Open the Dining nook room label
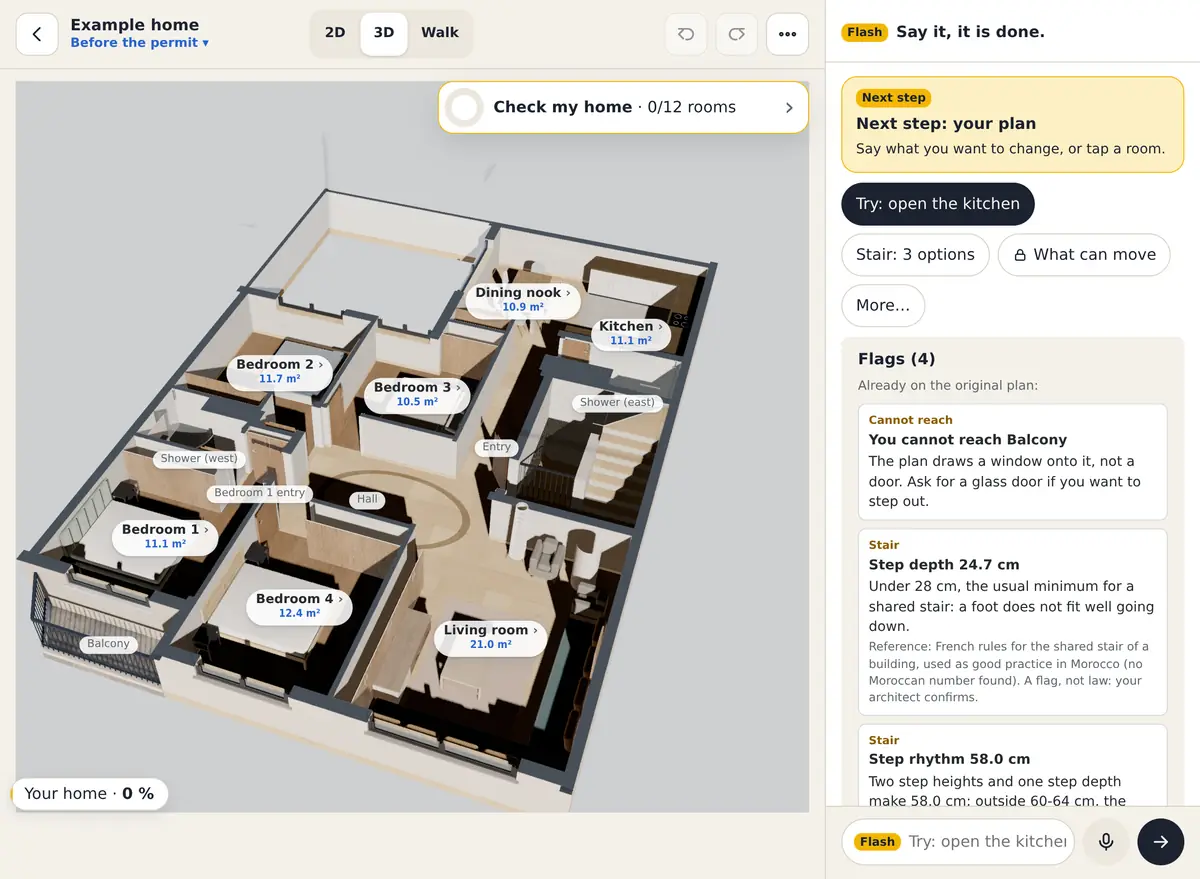The image size is (1200, 879). pos(522,299)
